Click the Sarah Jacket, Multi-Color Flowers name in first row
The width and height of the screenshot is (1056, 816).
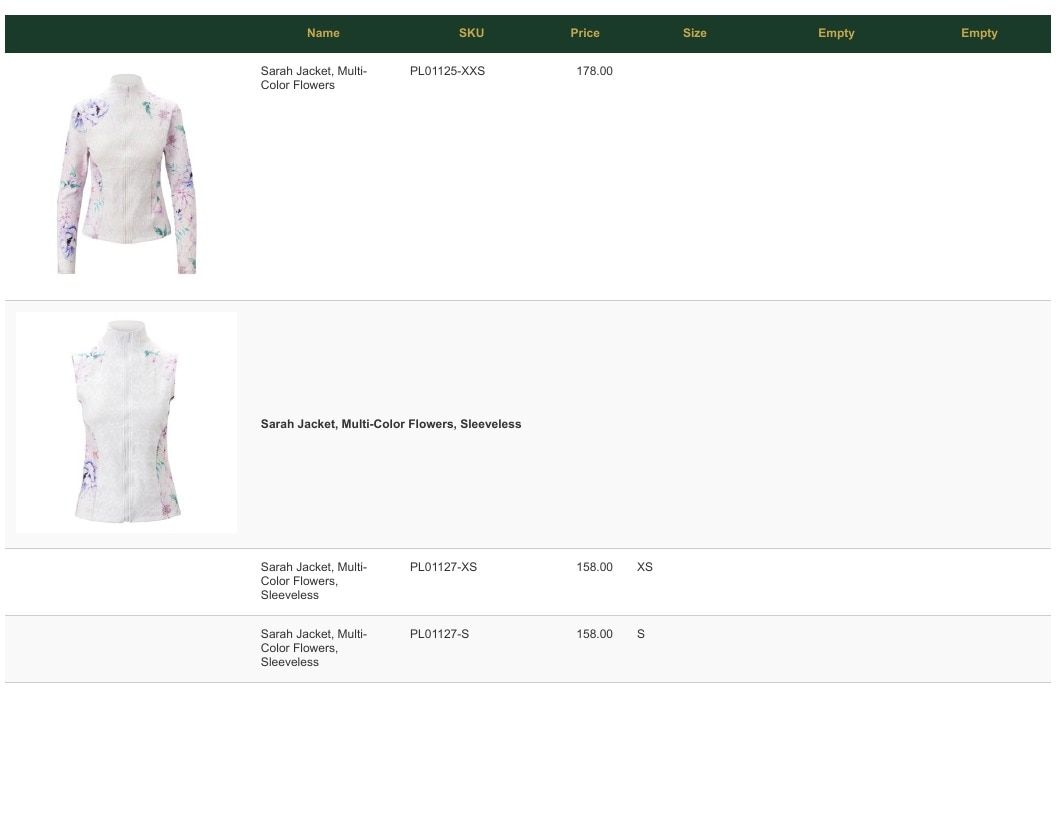tap(314, 78)
